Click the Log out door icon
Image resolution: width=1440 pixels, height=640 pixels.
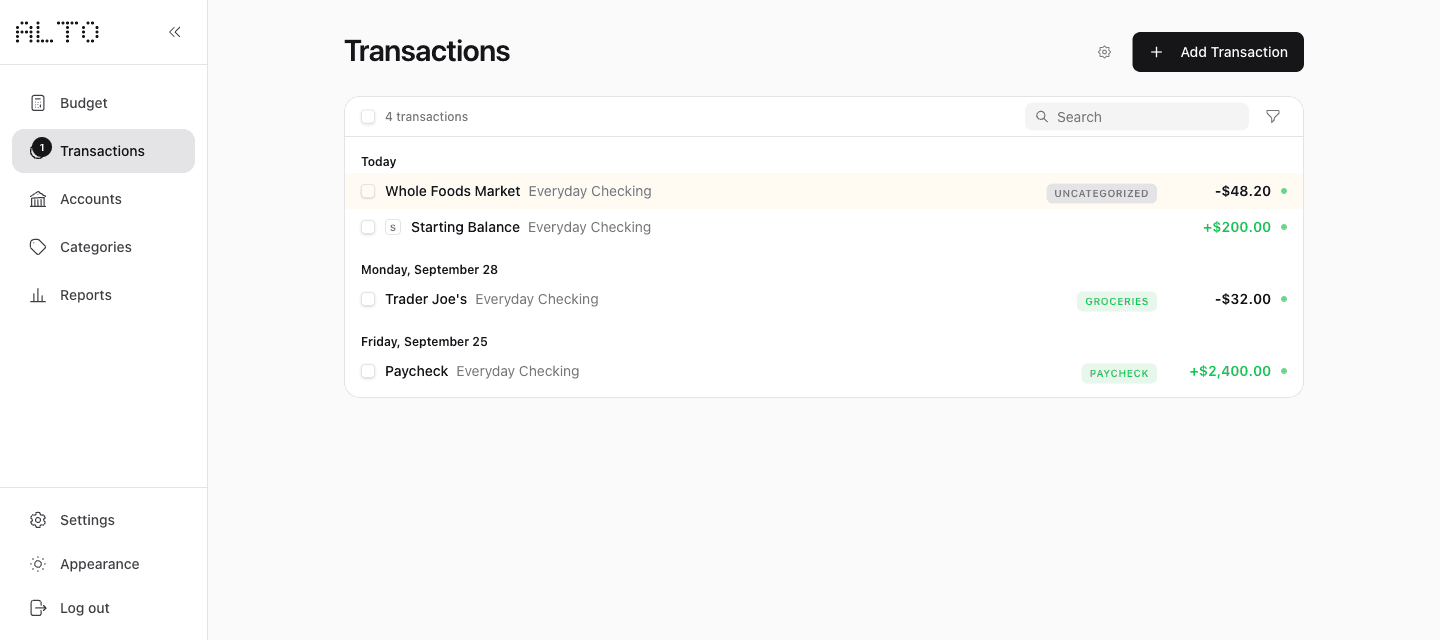coord(38,608)
